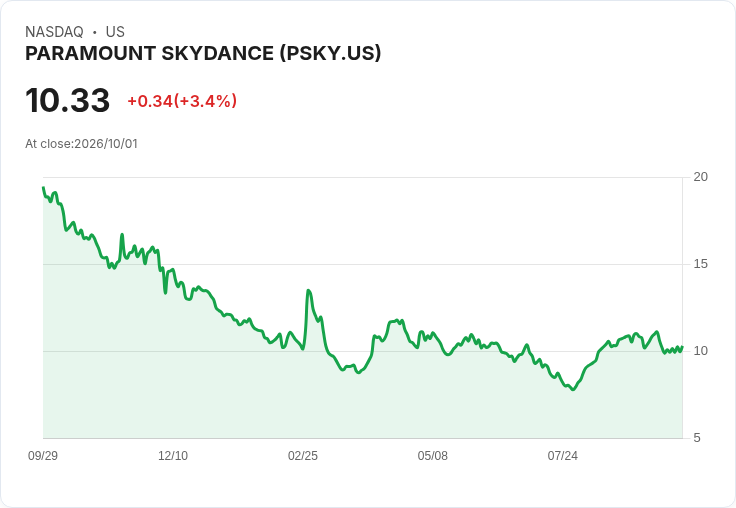Click the NASDAQ exchange label

click(54, 32)
